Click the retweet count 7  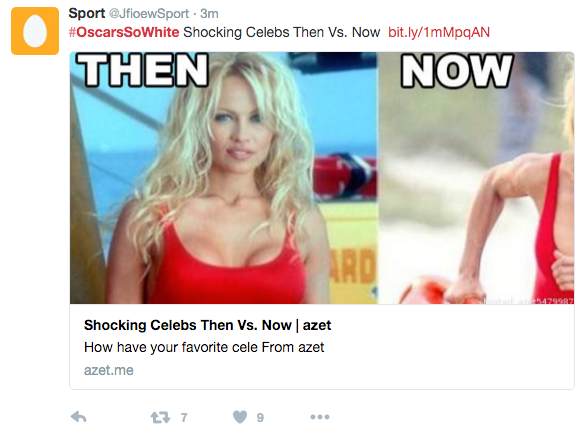point(184,418)
